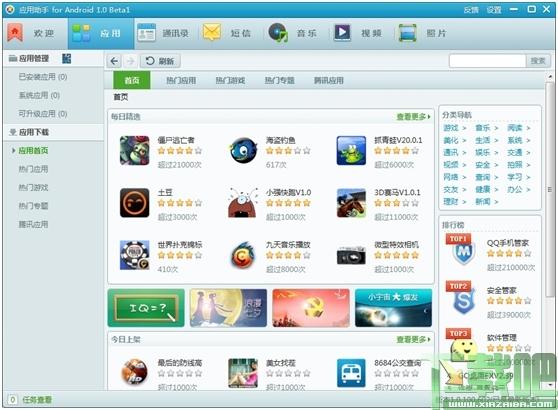
Task: Click 查看更多 link in 每日精选 section
Action: [x=413, y=117]
